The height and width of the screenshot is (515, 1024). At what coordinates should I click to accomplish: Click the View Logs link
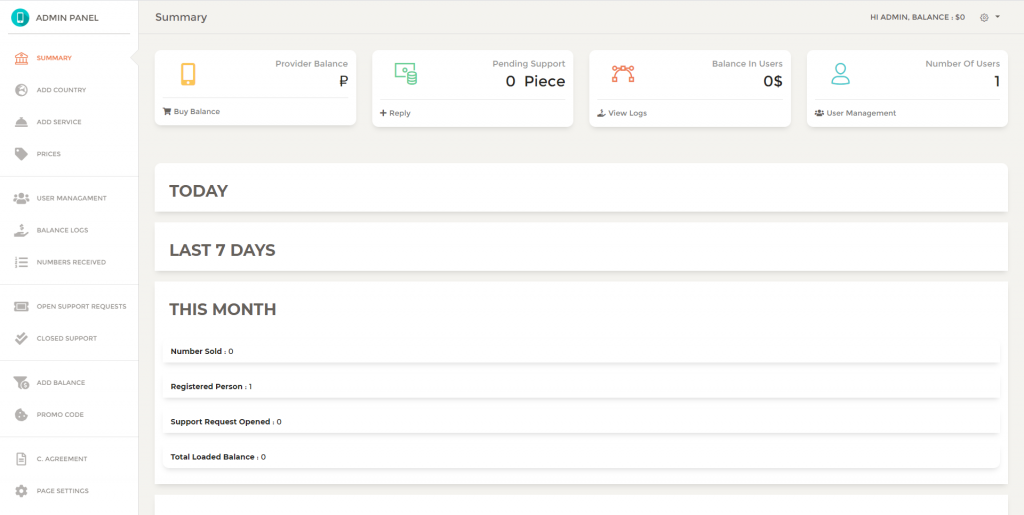(622, 113)
